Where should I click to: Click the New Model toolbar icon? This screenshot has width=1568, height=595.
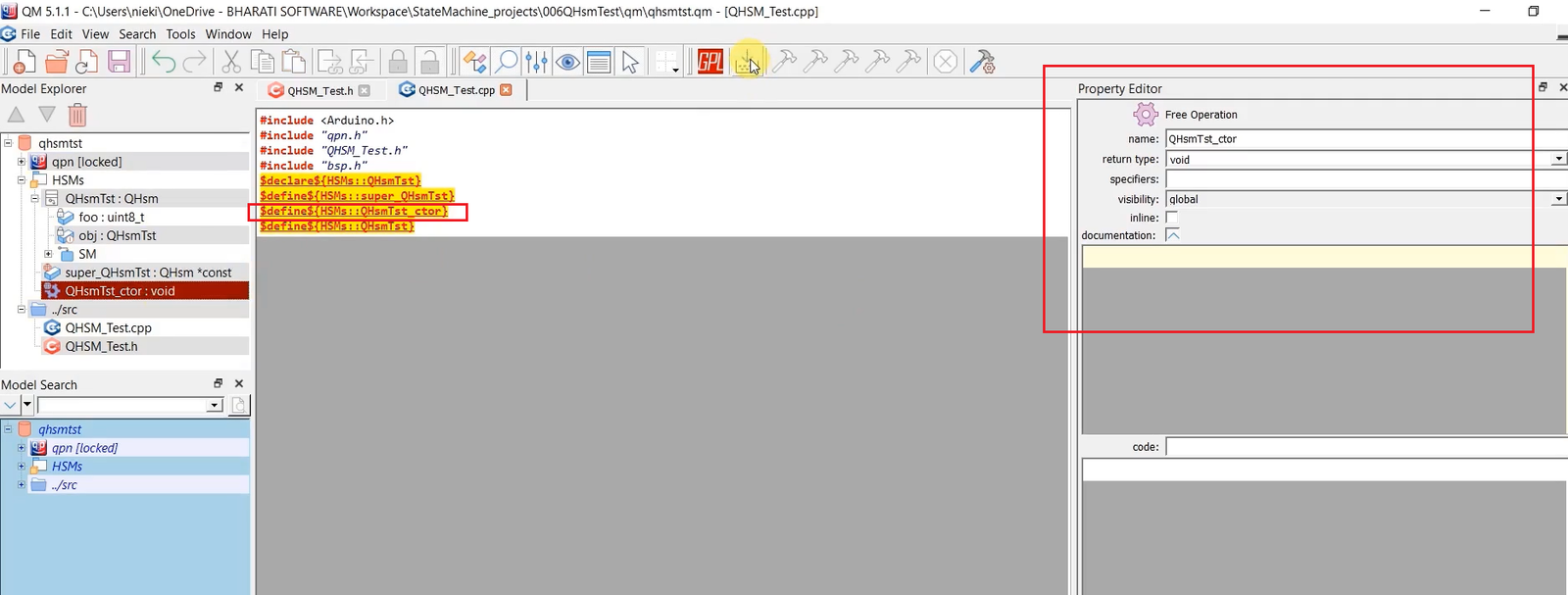24,62
